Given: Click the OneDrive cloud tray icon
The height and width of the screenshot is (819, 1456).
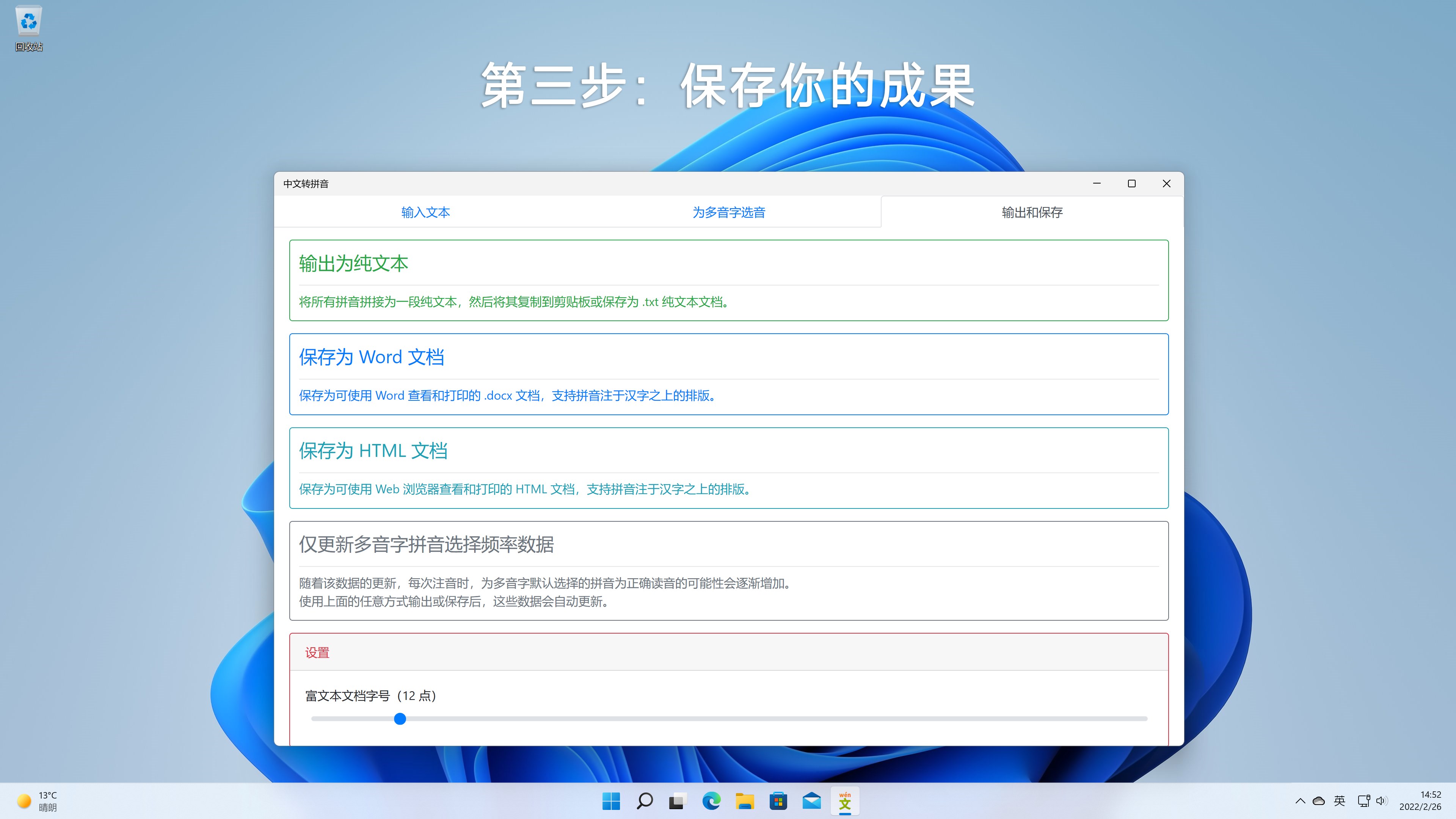Looking at the screenshot, I should (1319, 800).
